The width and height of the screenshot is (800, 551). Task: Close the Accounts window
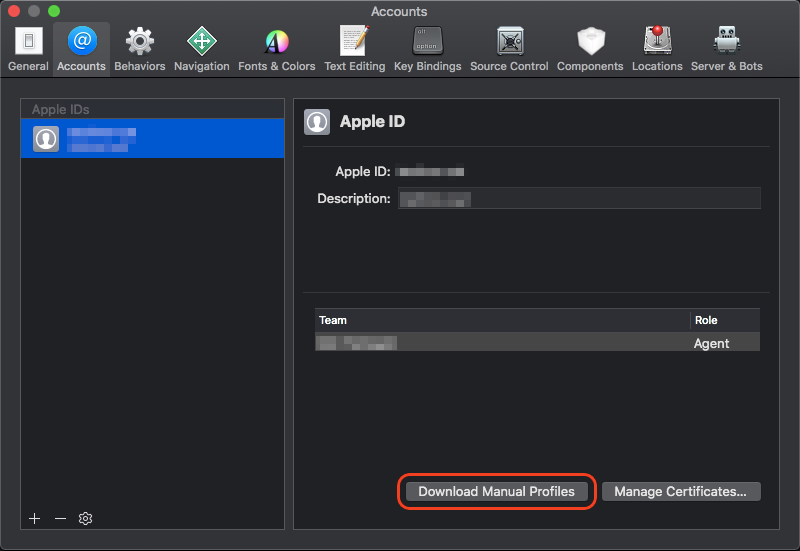point(14,11)
